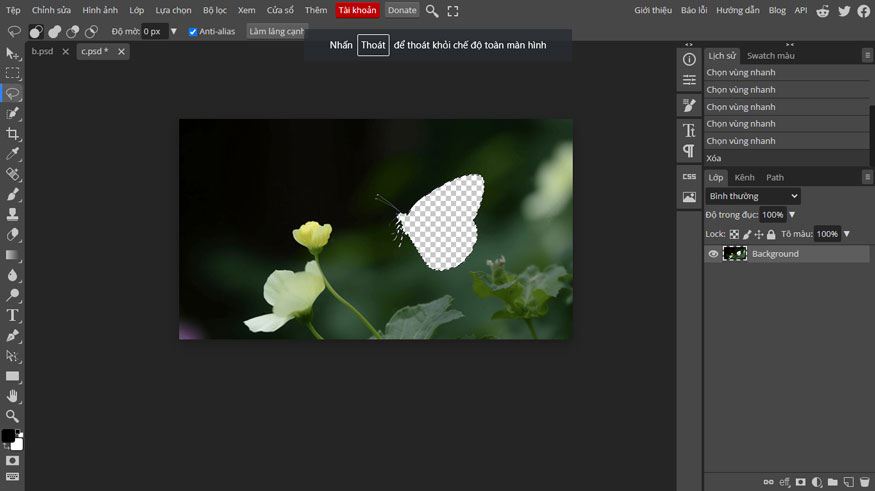Select the Zoom tool in toolbar

pos(13,416)
